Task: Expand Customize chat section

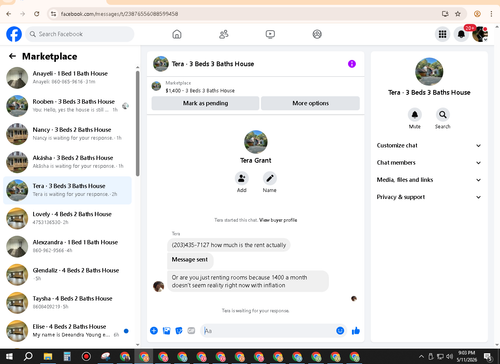Action: [x=429, y=145]
